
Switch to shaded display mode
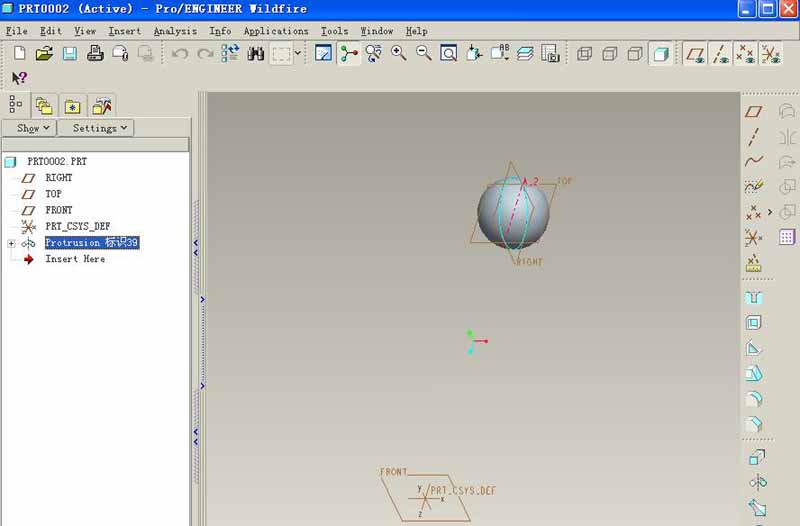point(661,53)
